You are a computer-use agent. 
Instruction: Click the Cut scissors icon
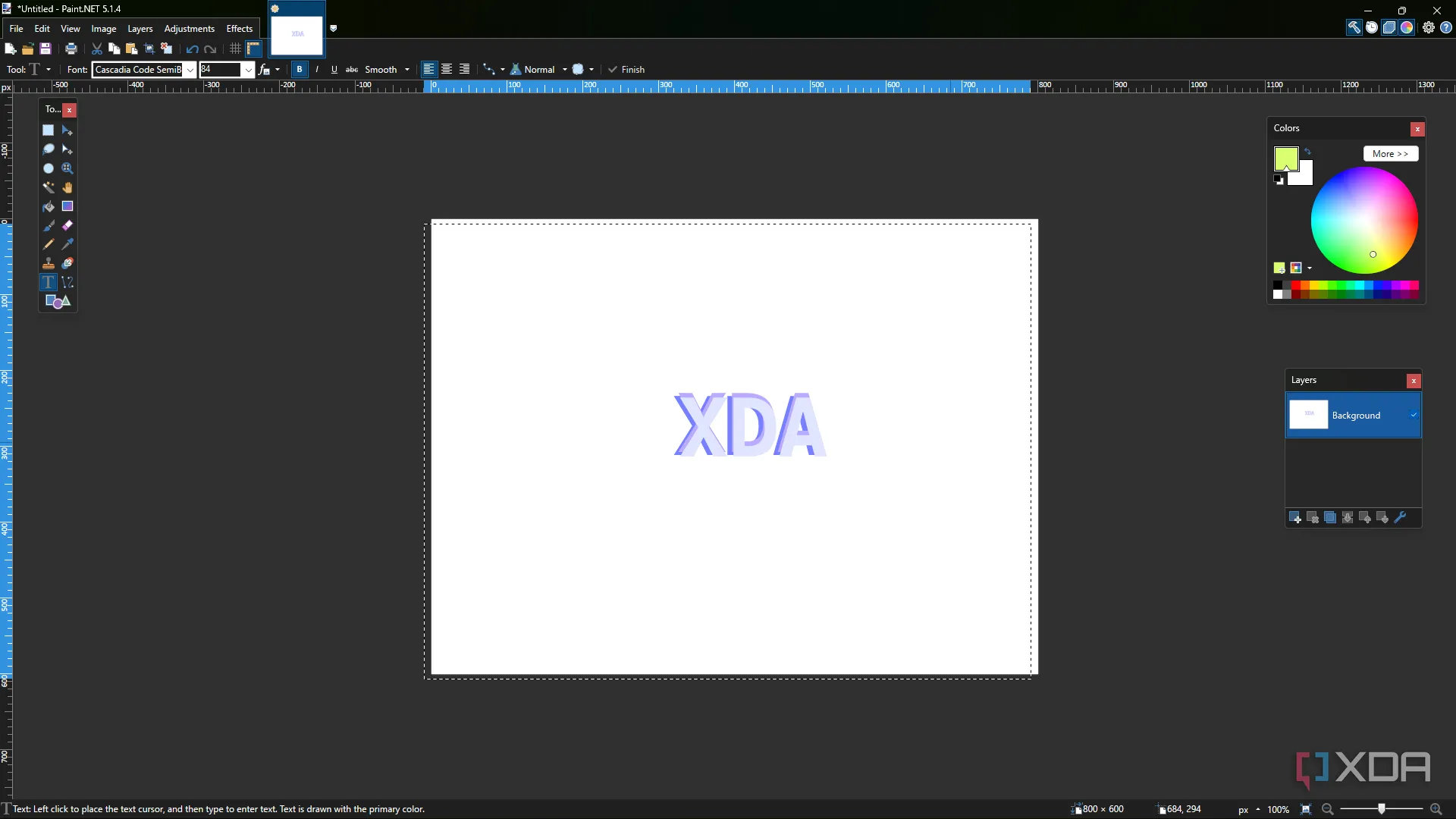coord(97,49)
